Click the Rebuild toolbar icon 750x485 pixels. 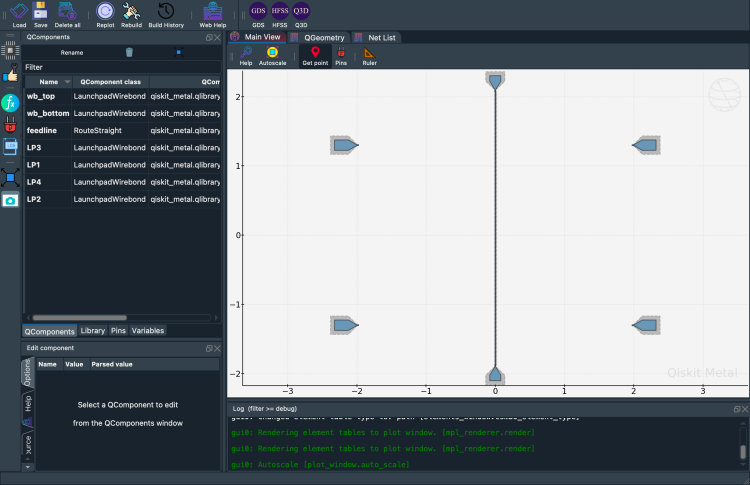pyautogui.click(x=131, y=15)
